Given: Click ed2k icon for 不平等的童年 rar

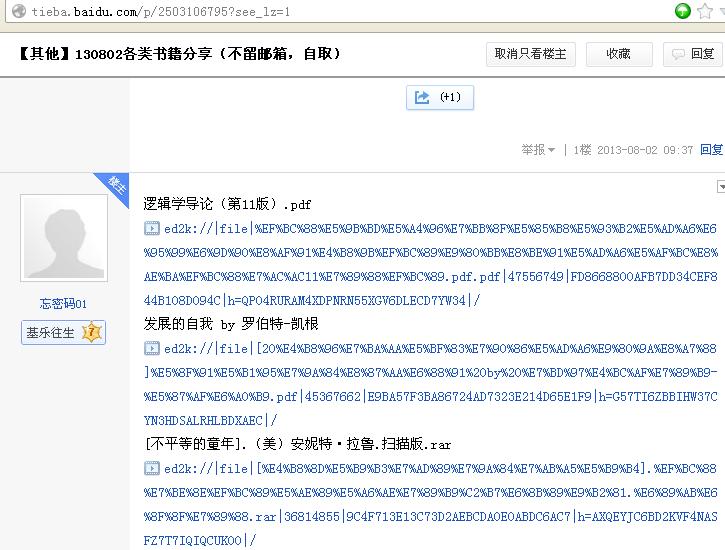Looking at the screenshot, I should (152, 468).
